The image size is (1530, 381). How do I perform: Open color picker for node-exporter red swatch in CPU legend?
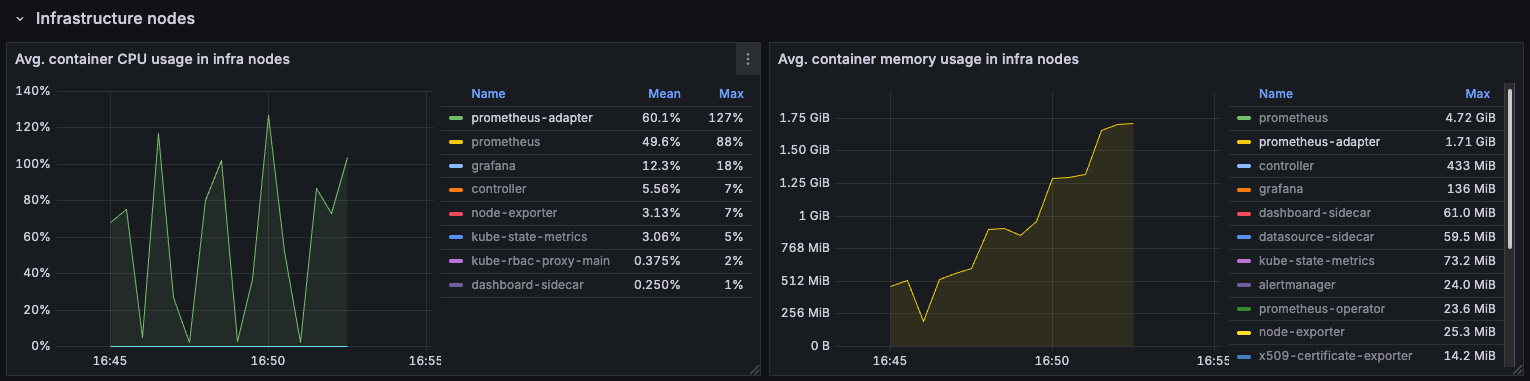456,213
